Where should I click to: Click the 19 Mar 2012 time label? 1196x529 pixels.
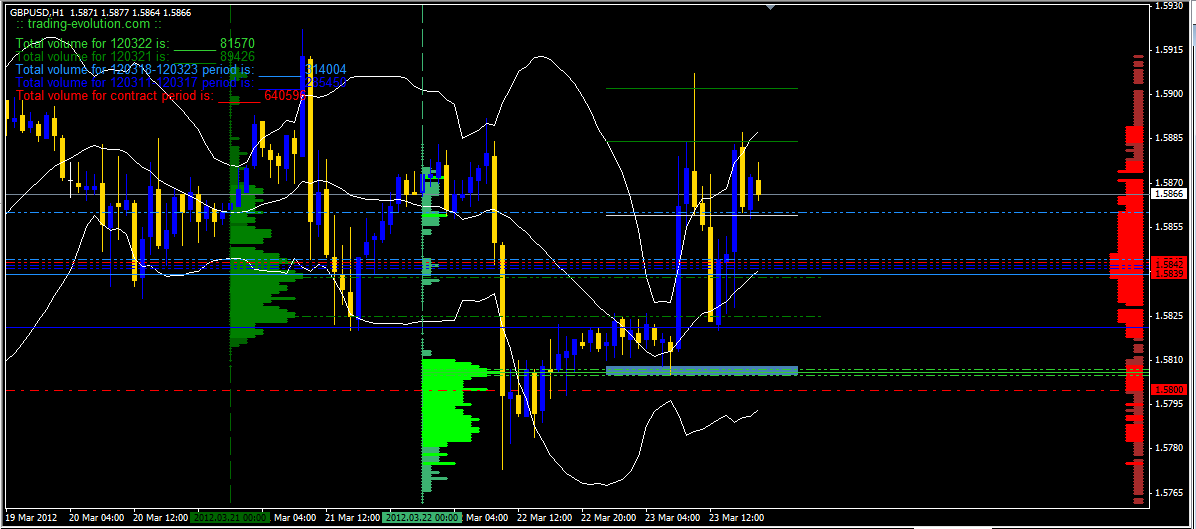pyautogui.click(x=29, y=517)
